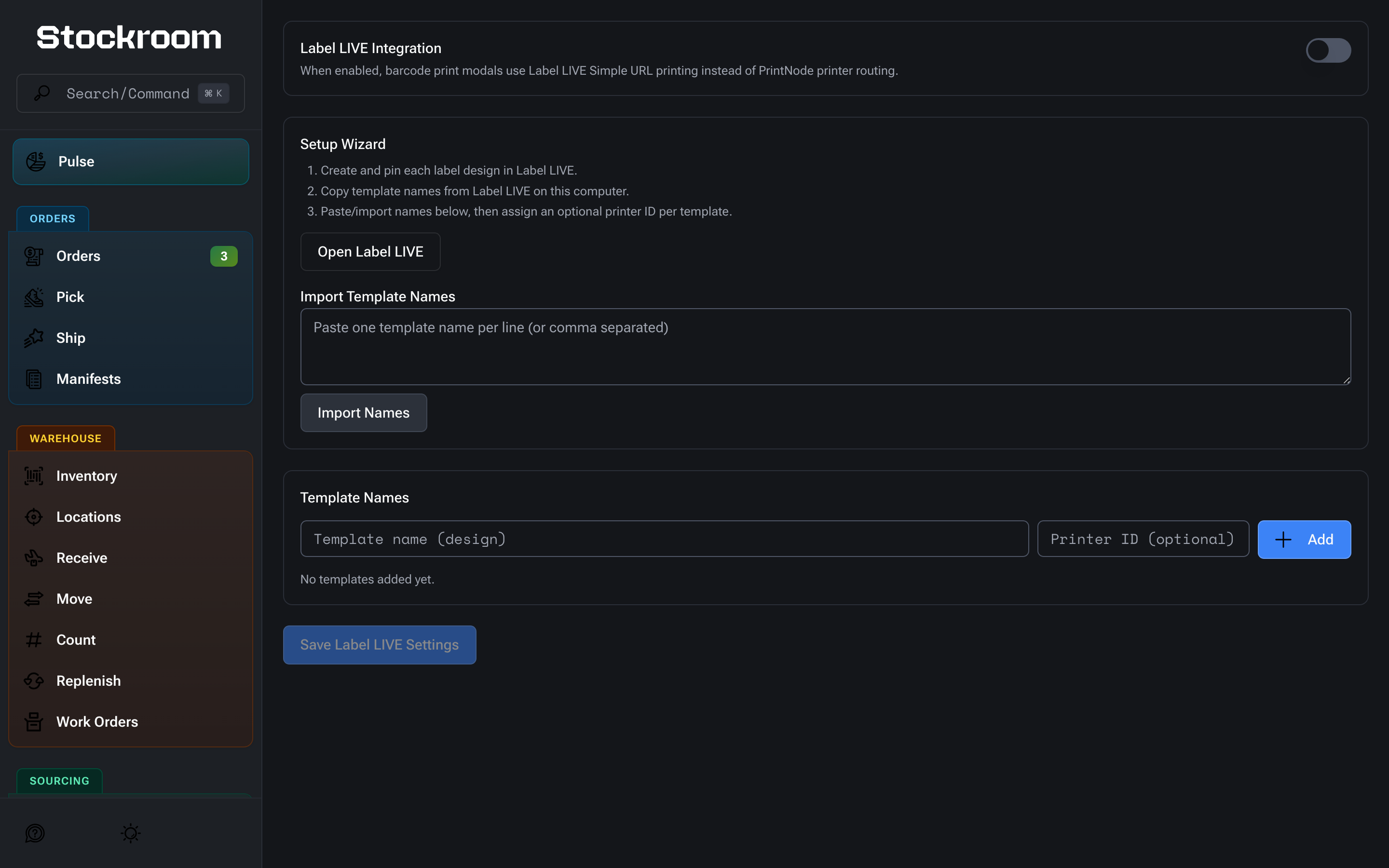
Task: Click the SOURCING section tab
Action: click(60, 781)
